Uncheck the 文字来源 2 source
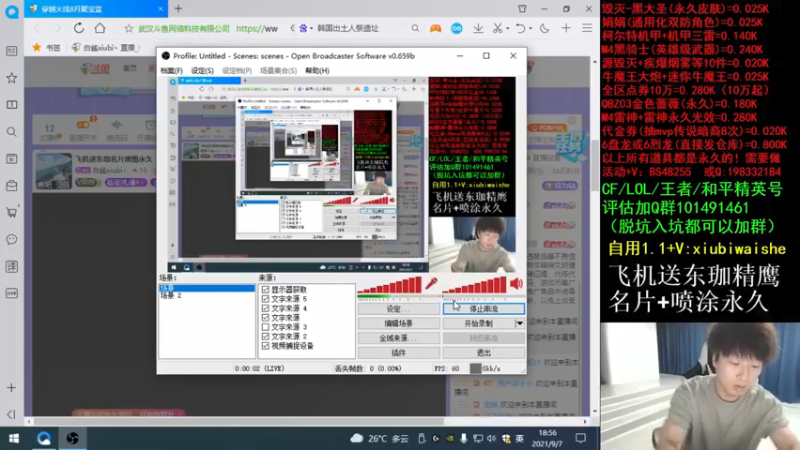Screen dimensions: 800x450 [265, 336]
